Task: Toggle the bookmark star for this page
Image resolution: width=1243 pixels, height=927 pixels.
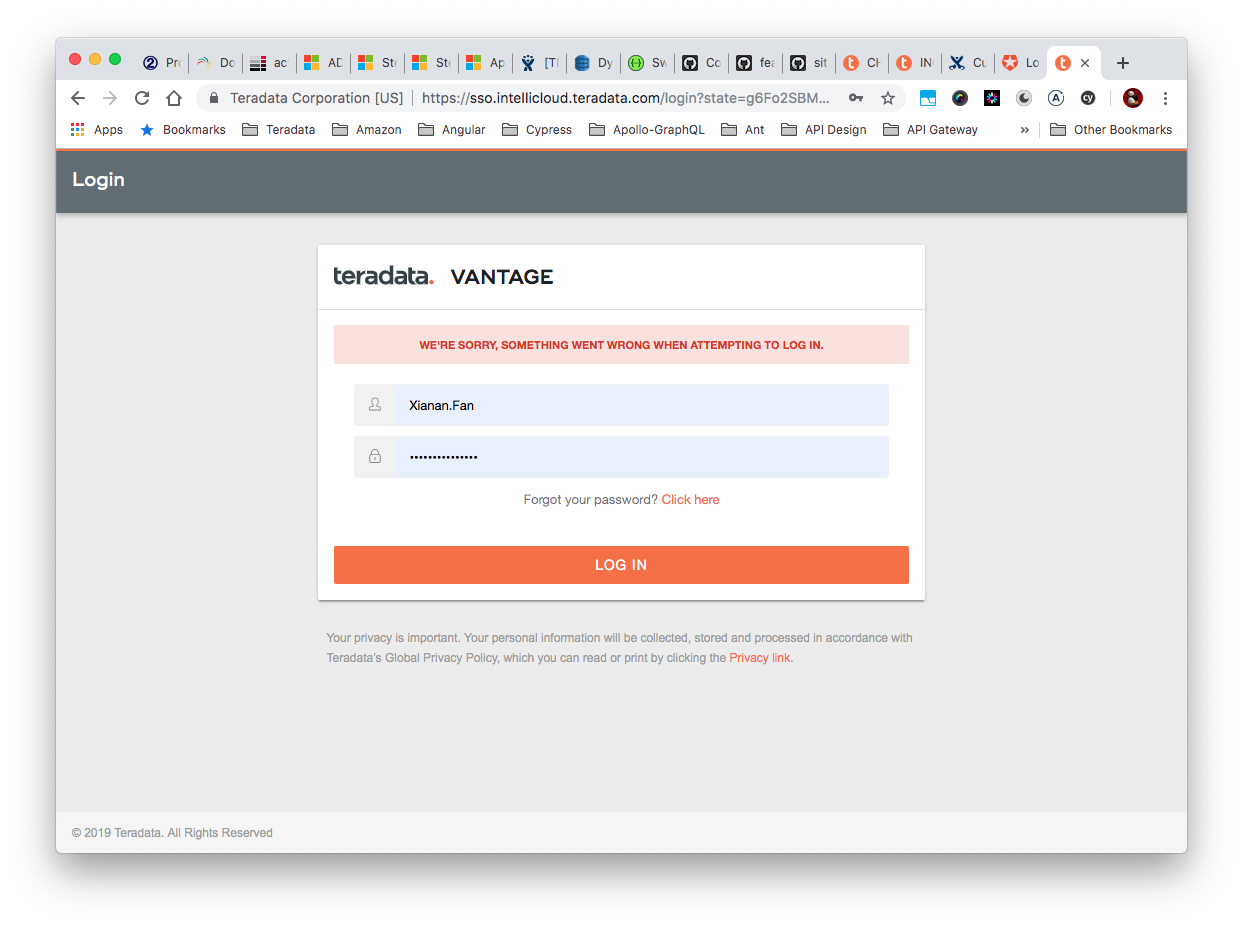Action: pyautogui.click(x=888, y=98)
